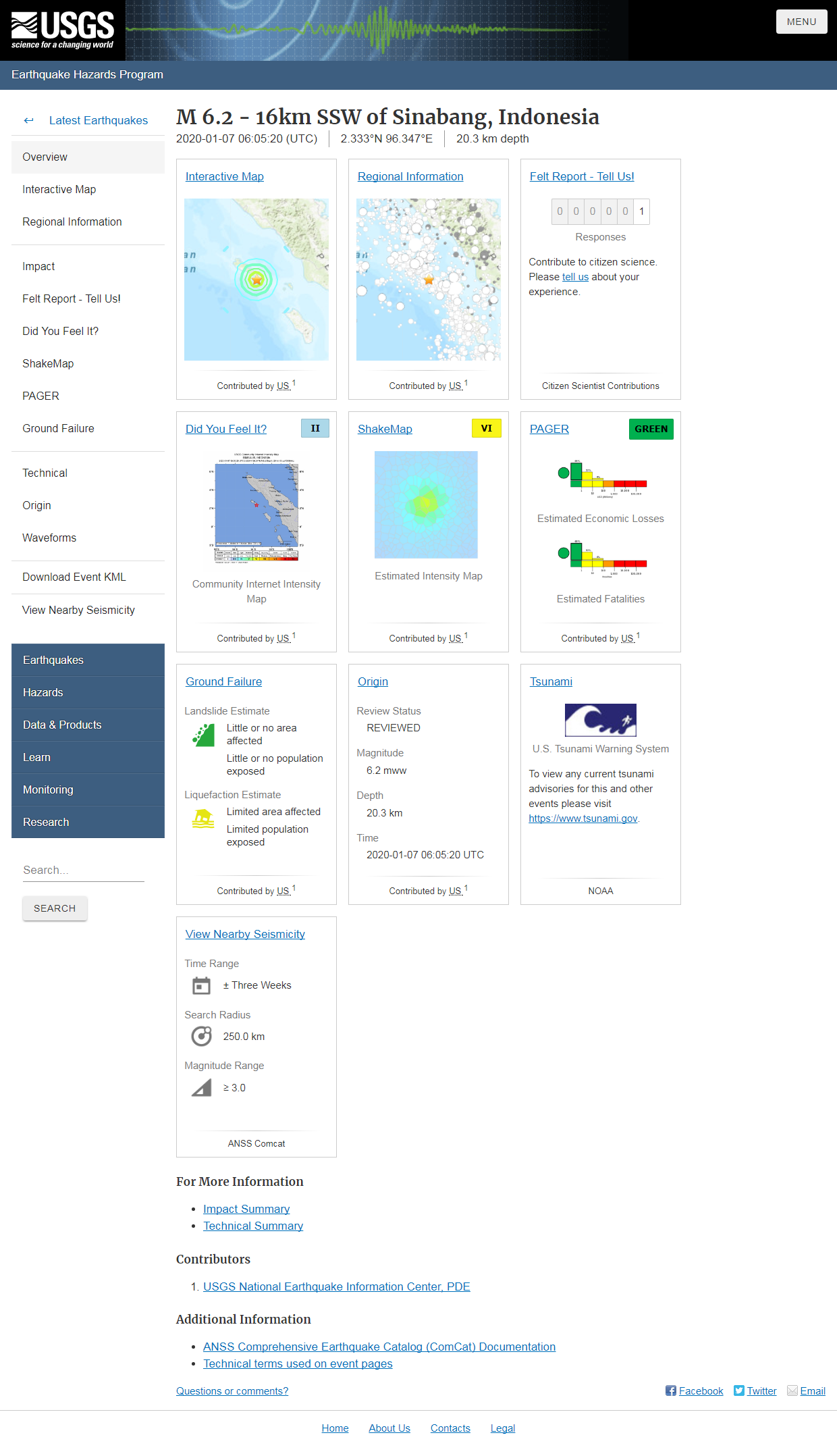
Task: Click the USGS logo
Action: (x=62, y=30)
